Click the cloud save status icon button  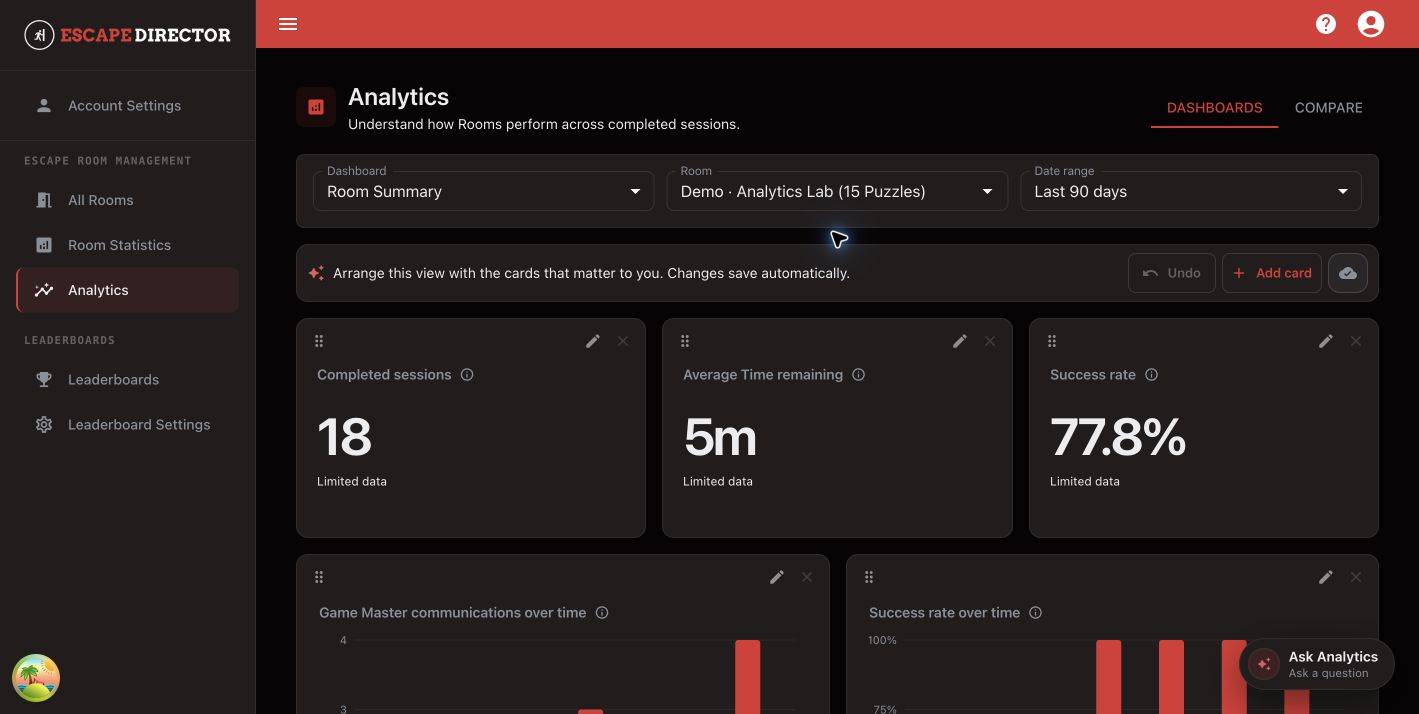(1348, 273)
